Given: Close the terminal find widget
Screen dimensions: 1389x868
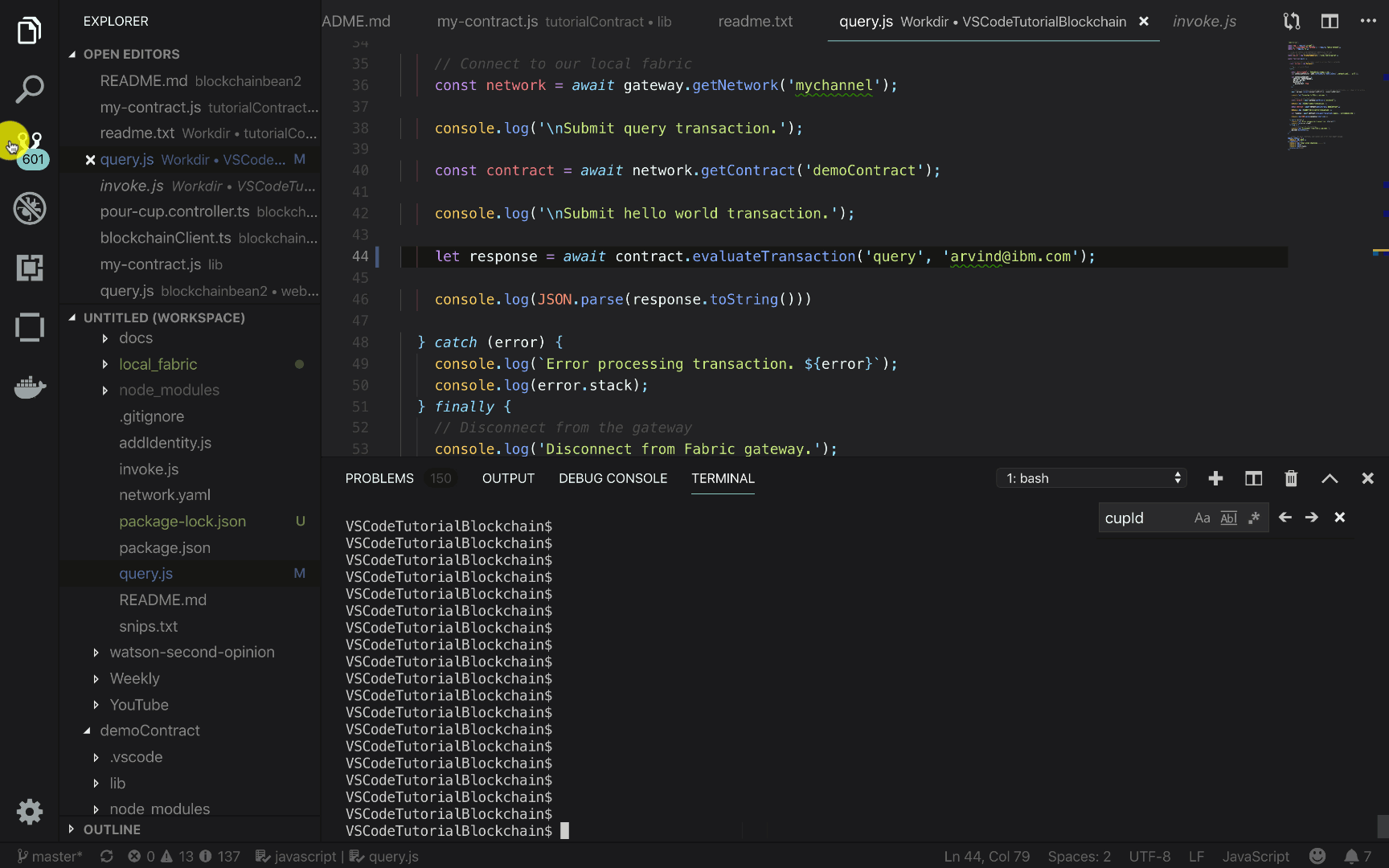Looking at the screenshot, I should (1340, 518).
